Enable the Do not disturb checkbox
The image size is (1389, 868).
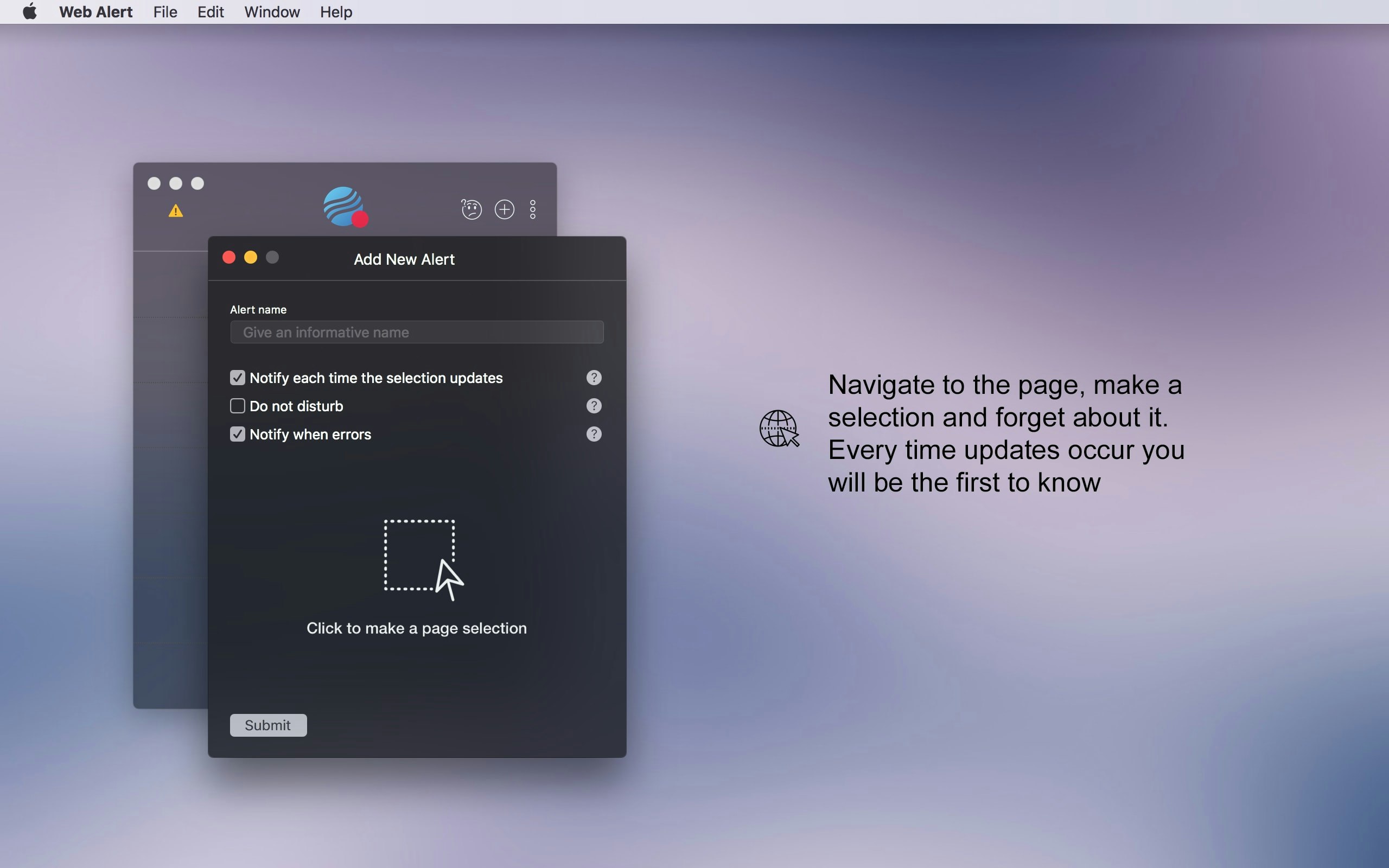[238, 406]
